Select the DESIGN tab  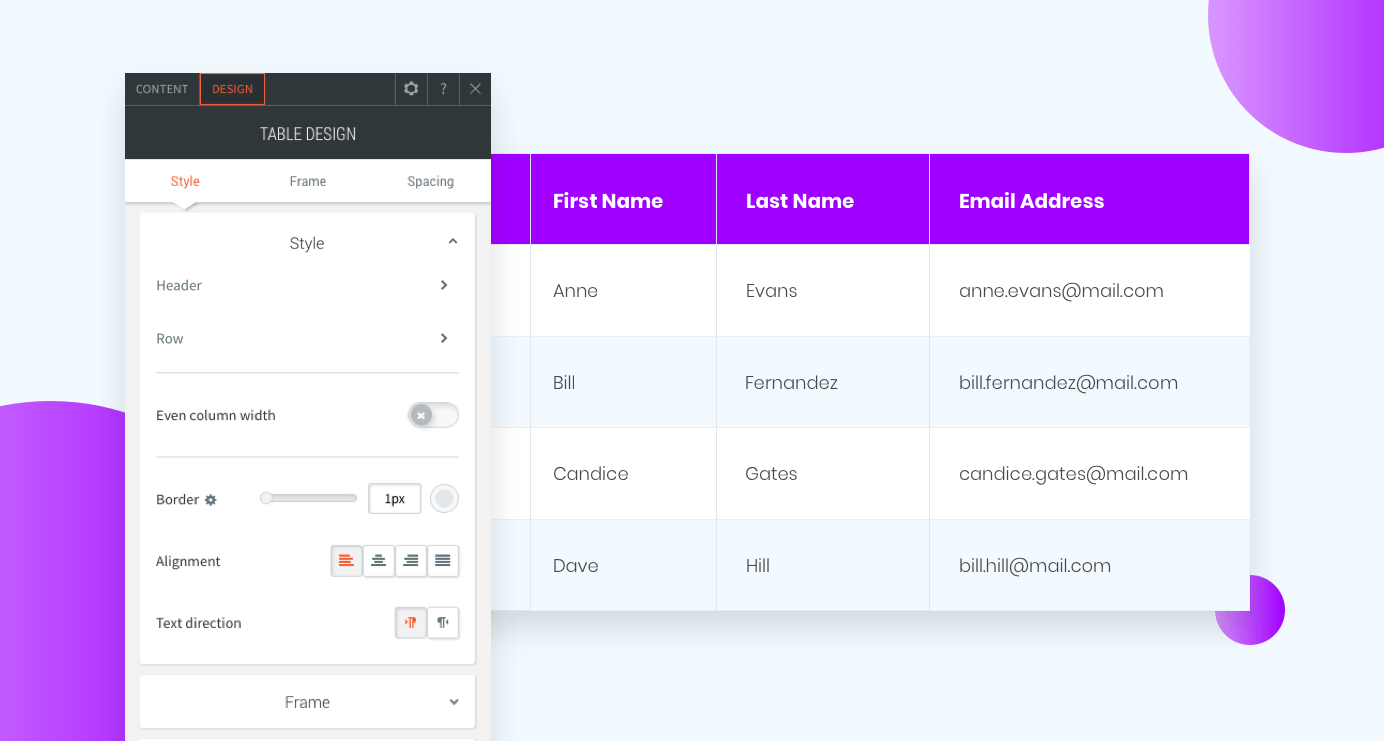pos(232,89)
